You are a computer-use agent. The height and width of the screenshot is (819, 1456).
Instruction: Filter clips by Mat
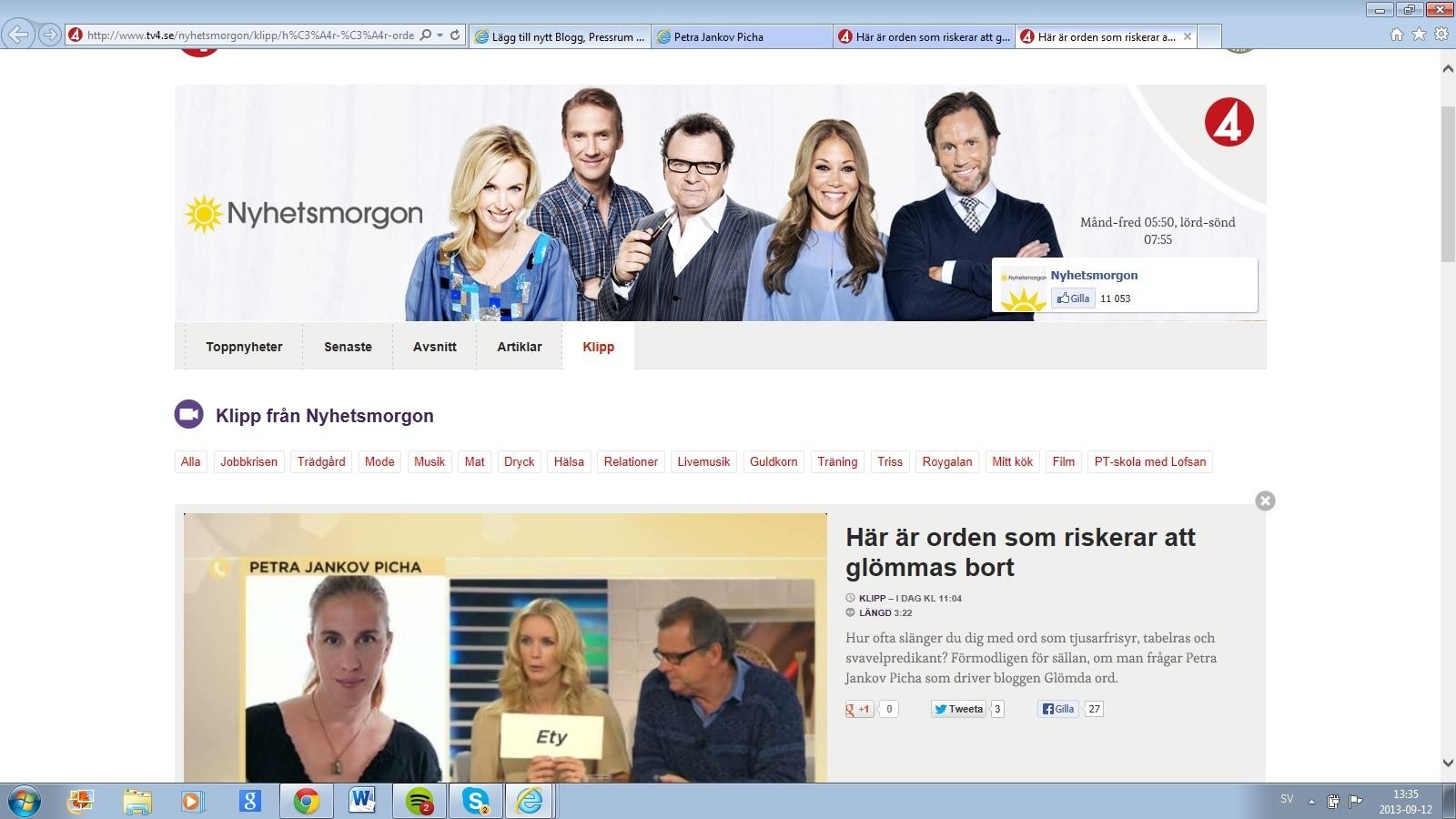pyautogui.click(x=474, y=461)
